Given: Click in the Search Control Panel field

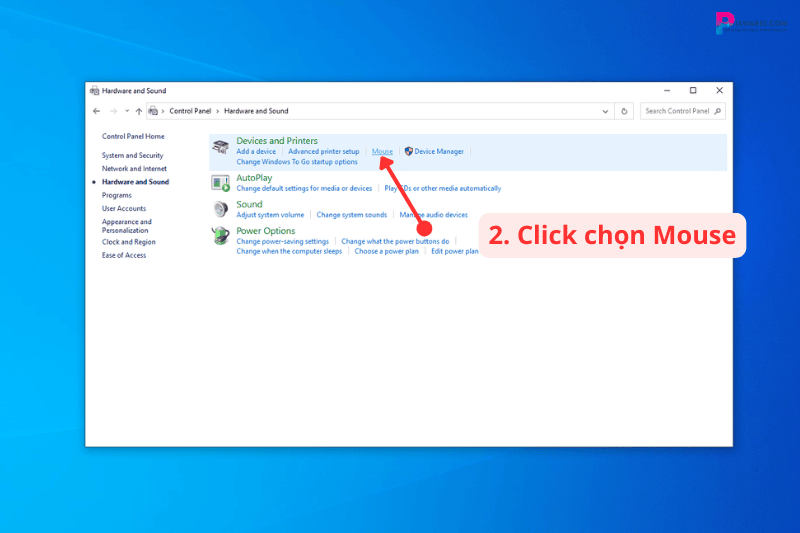Looking at the screenshot, I should [x=676, y=111].
